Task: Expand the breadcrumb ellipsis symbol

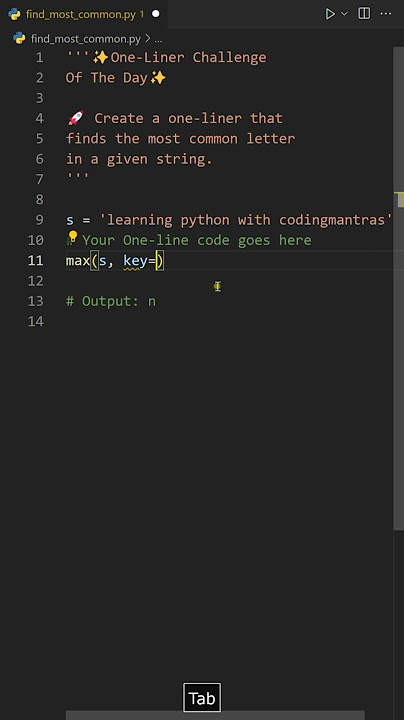Action: (x=158, y=39)
